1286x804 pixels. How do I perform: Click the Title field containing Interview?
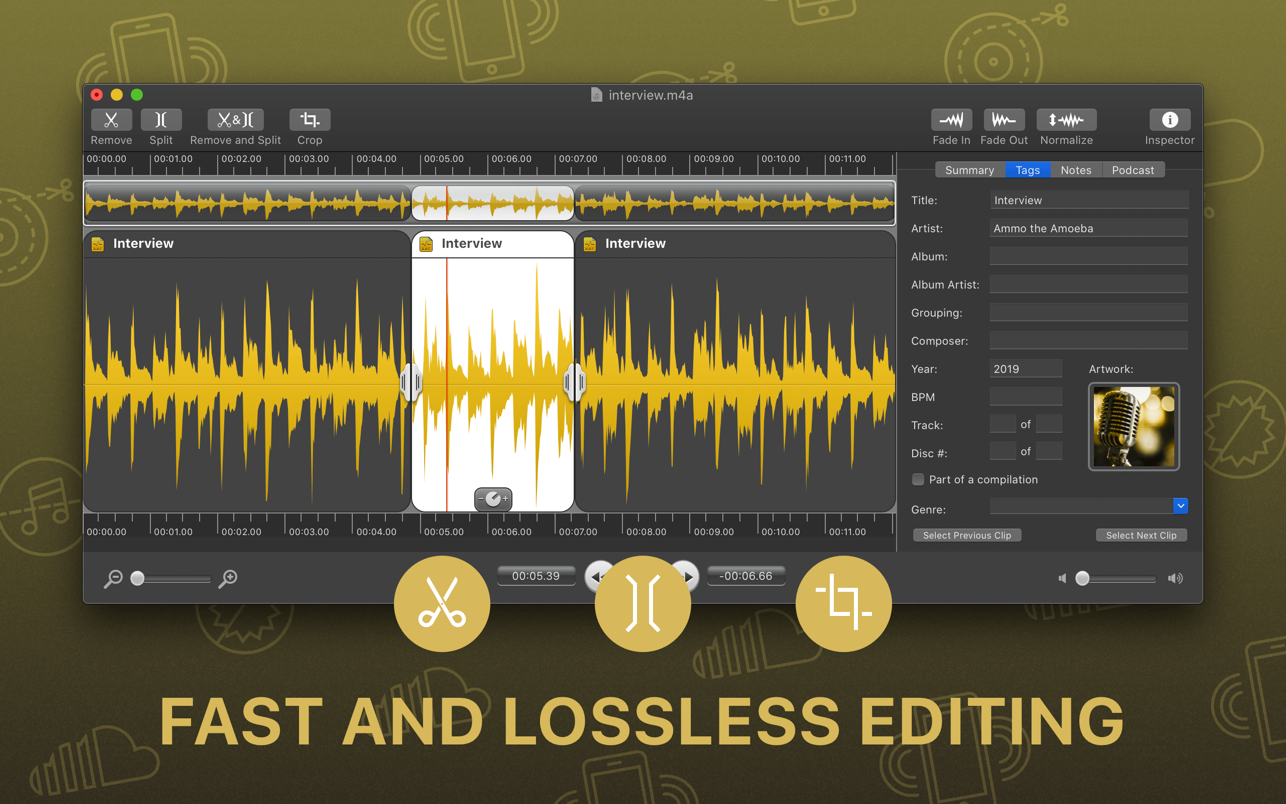1089,200
